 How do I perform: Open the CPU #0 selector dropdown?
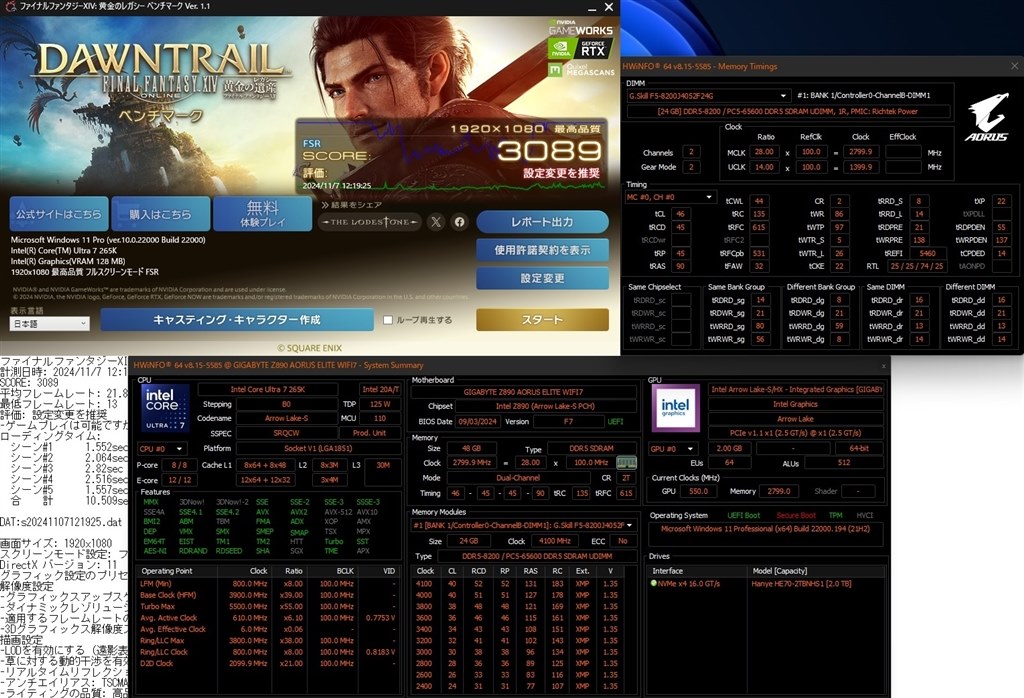click(161, 449)
